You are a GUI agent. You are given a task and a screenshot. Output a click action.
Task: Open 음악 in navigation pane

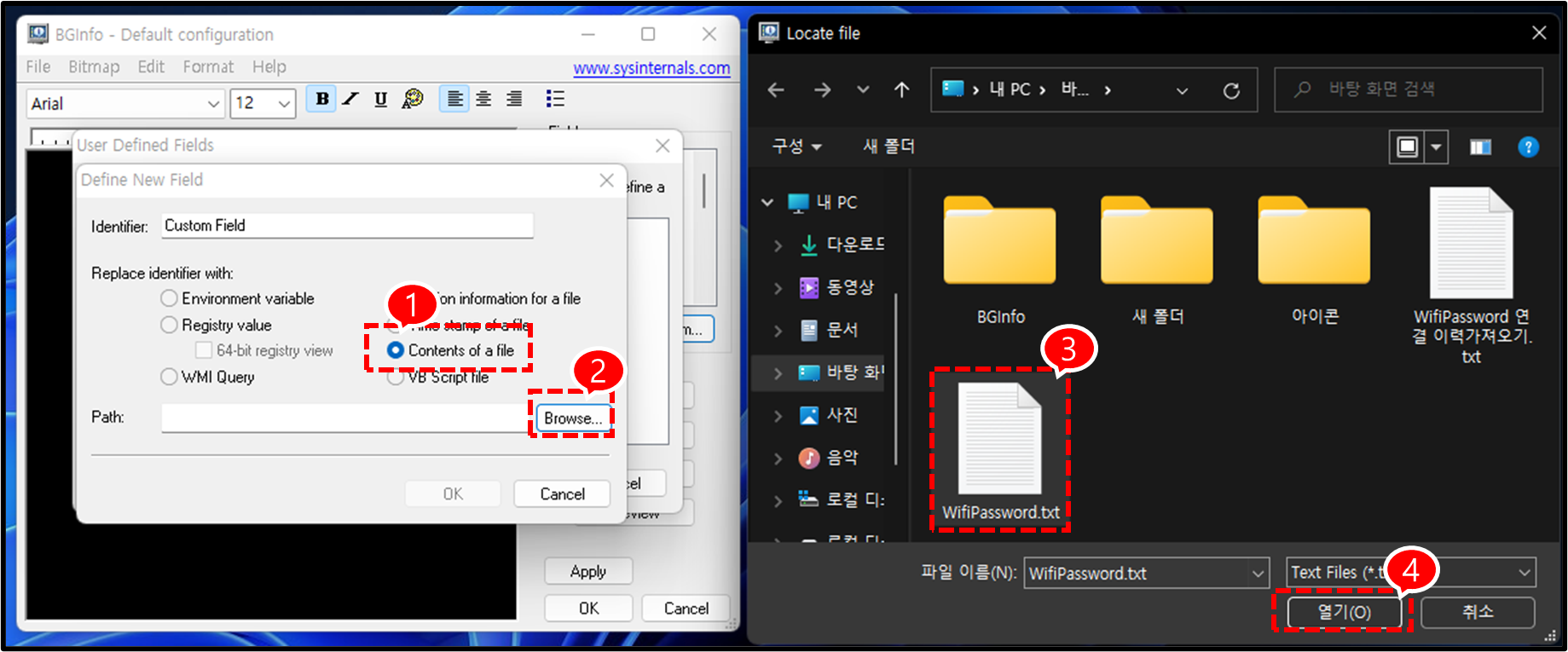829,458
